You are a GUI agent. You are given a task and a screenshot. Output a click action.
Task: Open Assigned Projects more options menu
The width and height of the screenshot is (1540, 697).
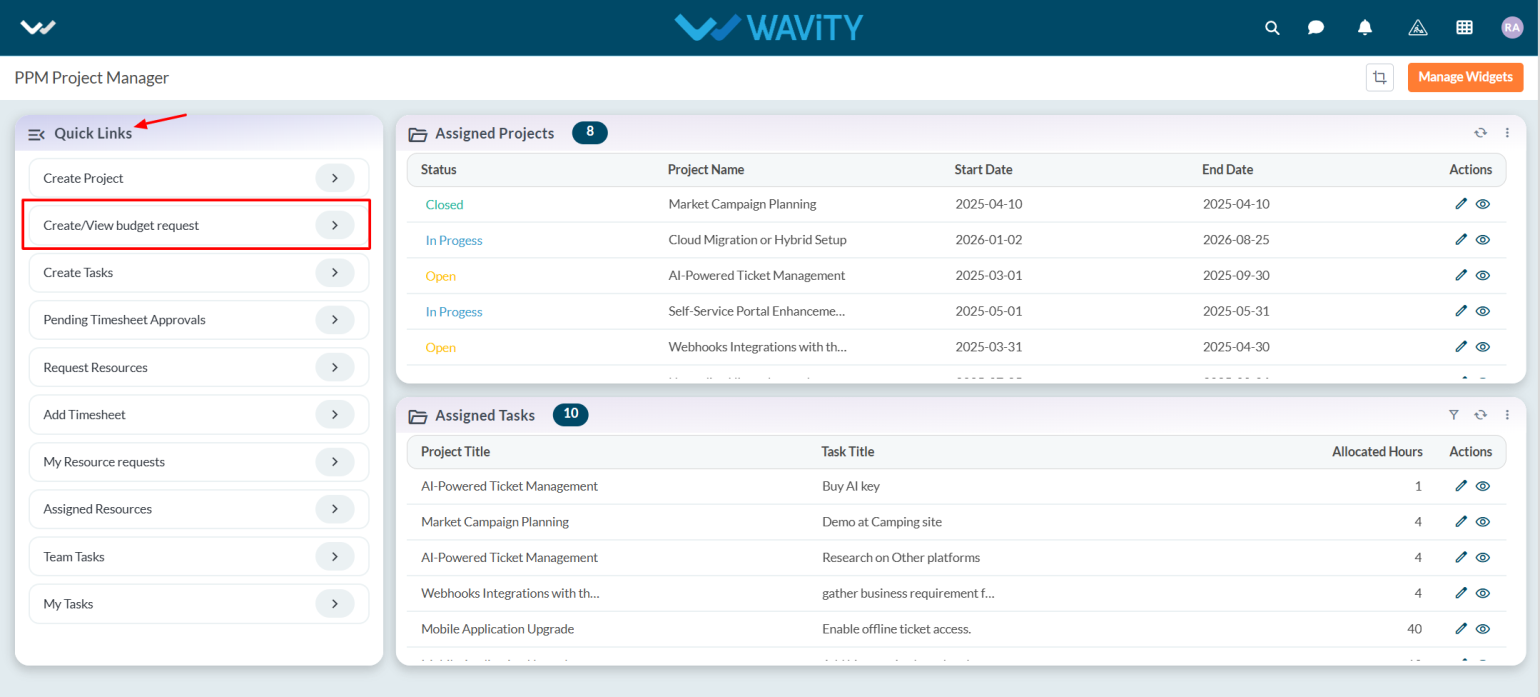coord(1507,133)
